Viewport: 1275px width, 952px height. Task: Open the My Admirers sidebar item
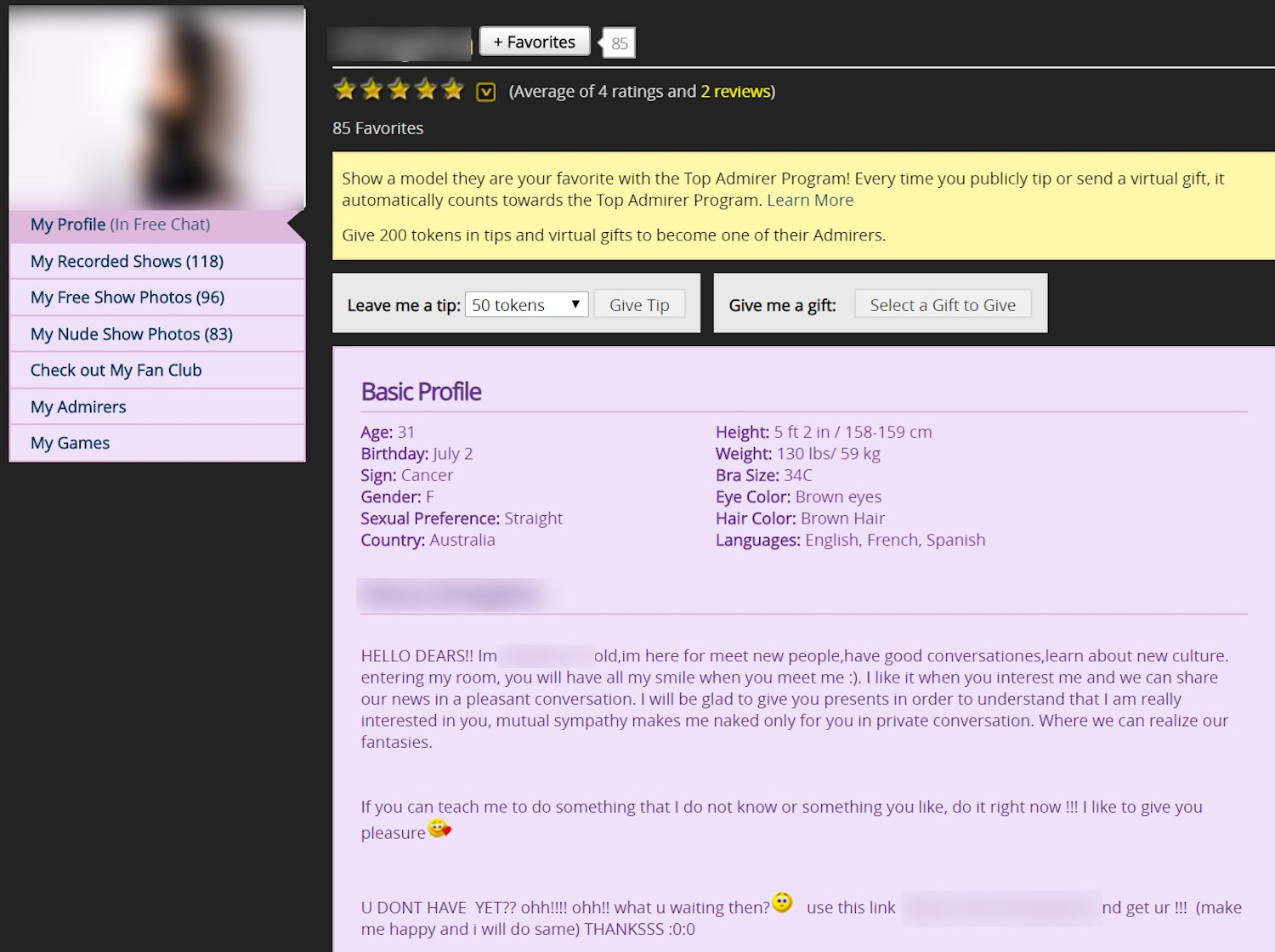78,407
